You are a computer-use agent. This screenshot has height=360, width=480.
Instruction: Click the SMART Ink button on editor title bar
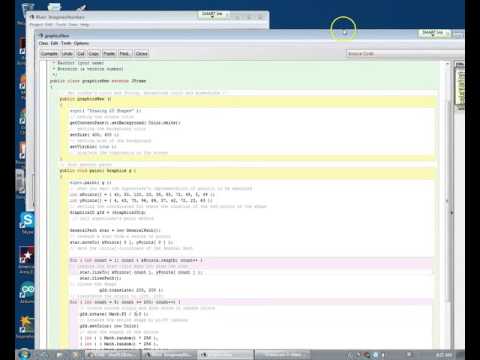[434, 33]
